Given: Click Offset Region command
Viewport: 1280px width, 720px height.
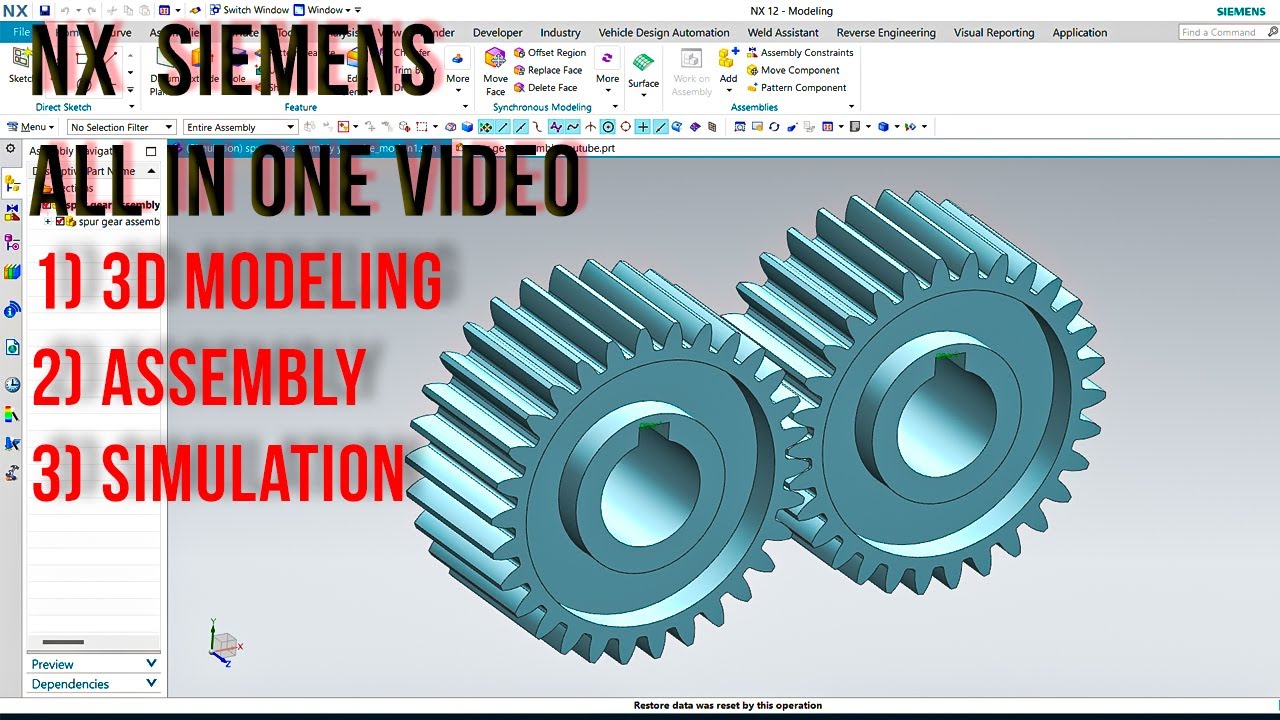Looking at the screenshot, I should tap(550, 53).
